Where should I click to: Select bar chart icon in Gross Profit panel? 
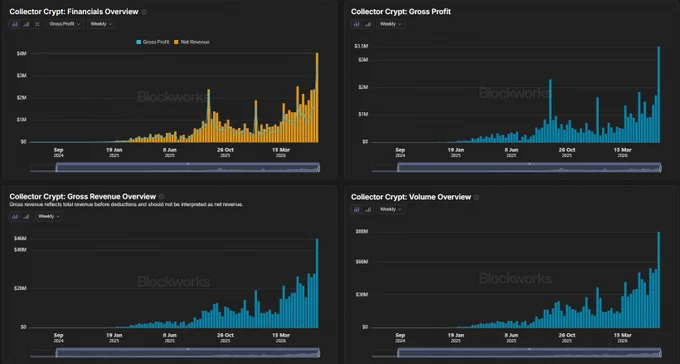pos(356,24)
